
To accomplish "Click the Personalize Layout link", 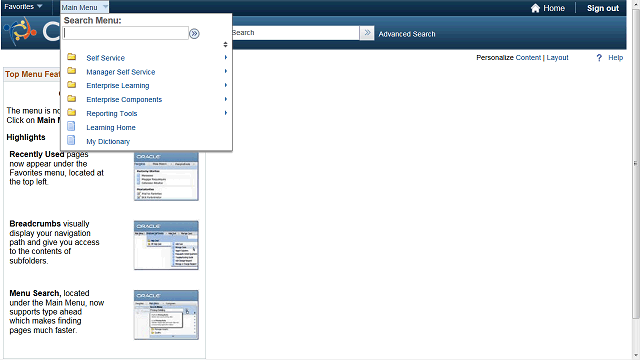I will pos(557,58).
